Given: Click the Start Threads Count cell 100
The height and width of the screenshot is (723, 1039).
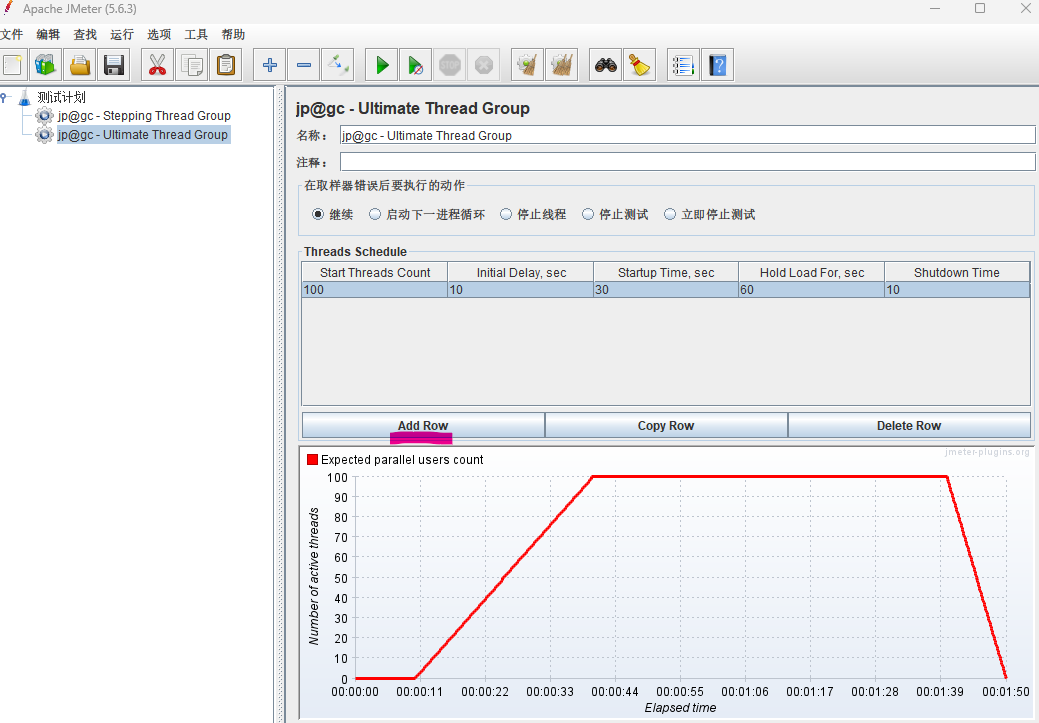Looking at the screenshot, I should pos(375,290).
